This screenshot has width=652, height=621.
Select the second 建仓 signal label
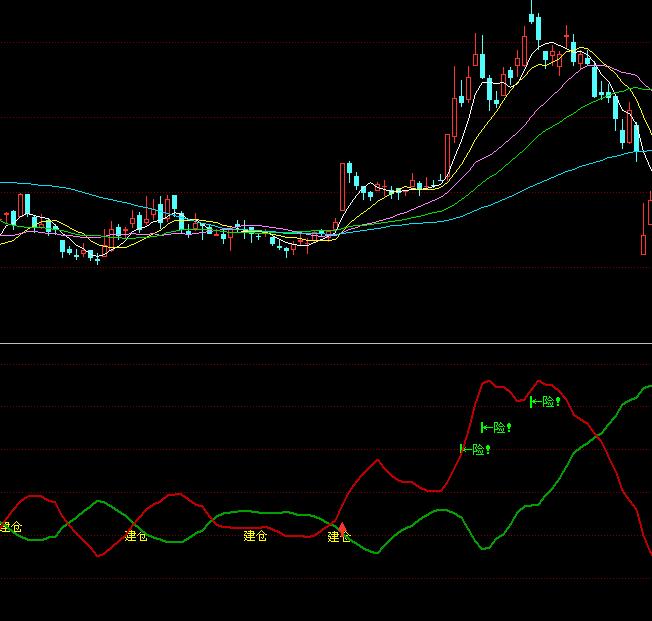coord(136,537)
